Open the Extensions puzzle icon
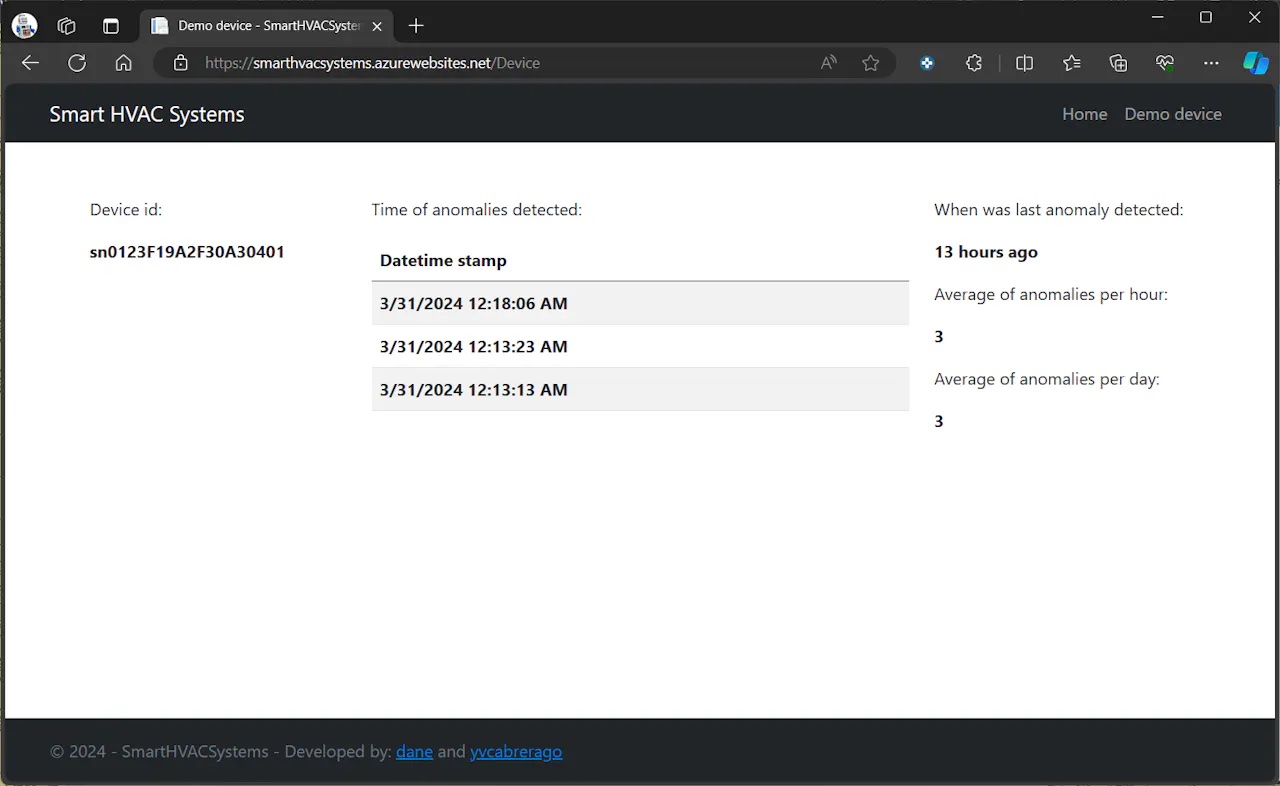 [973, 62]
